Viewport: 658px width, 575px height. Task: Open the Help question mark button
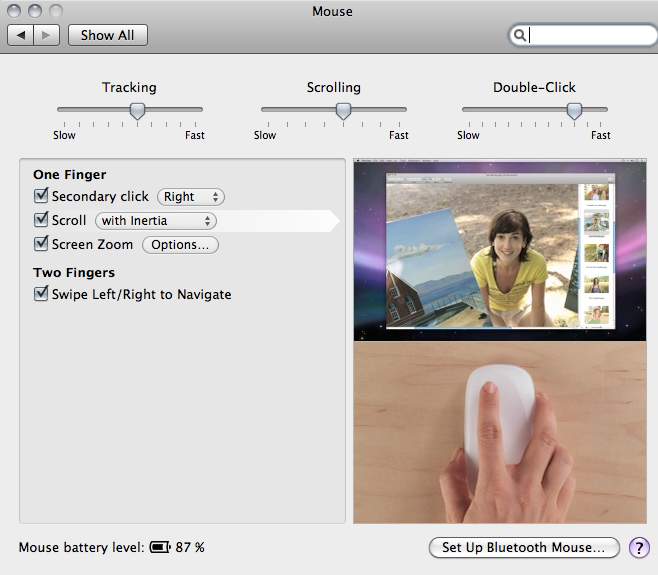(637, 547)
